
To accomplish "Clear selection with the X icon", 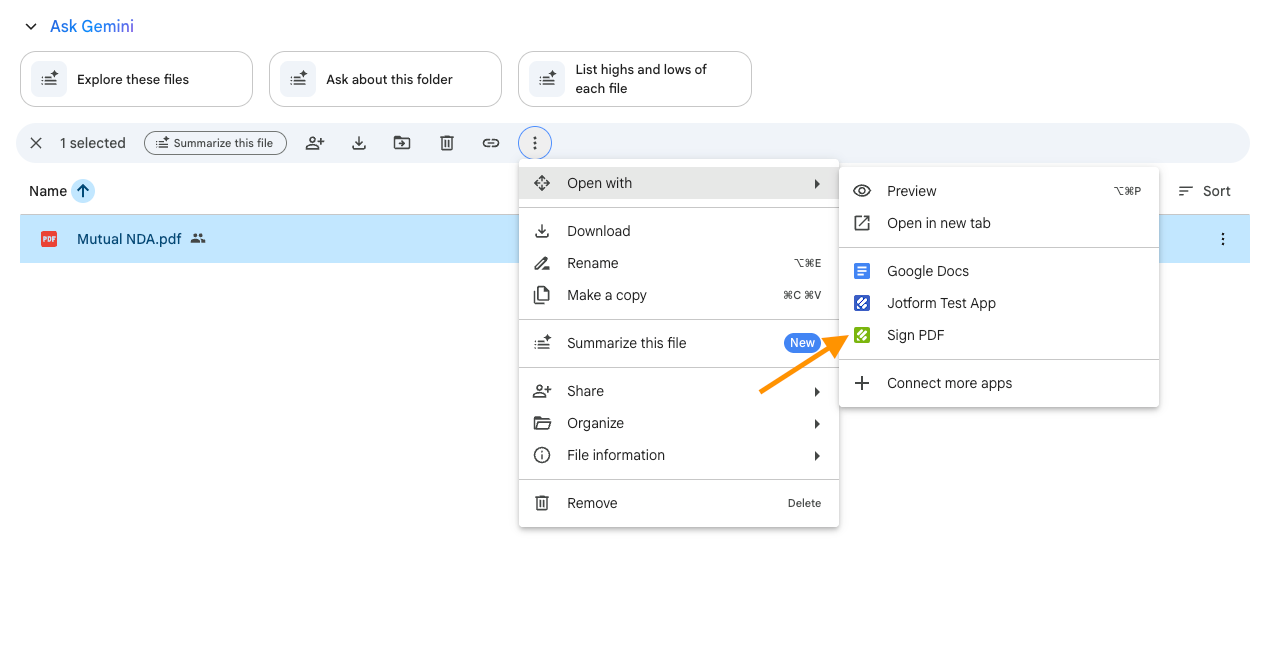I will pos(36,143).
